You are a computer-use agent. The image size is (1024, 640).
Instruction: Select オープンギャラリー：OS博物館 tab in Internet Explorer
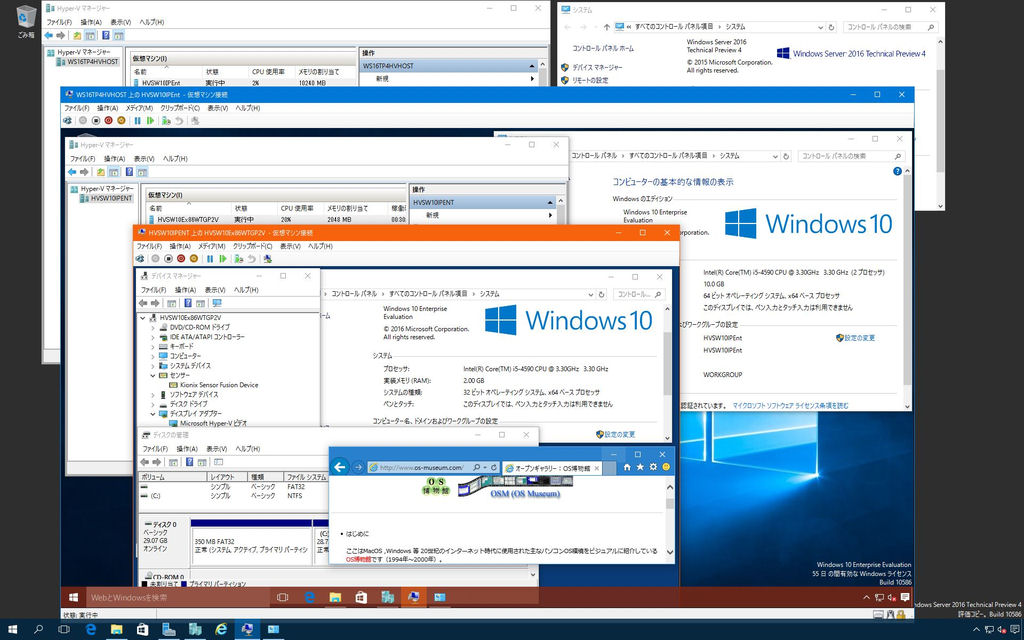[x=552, y=468]
